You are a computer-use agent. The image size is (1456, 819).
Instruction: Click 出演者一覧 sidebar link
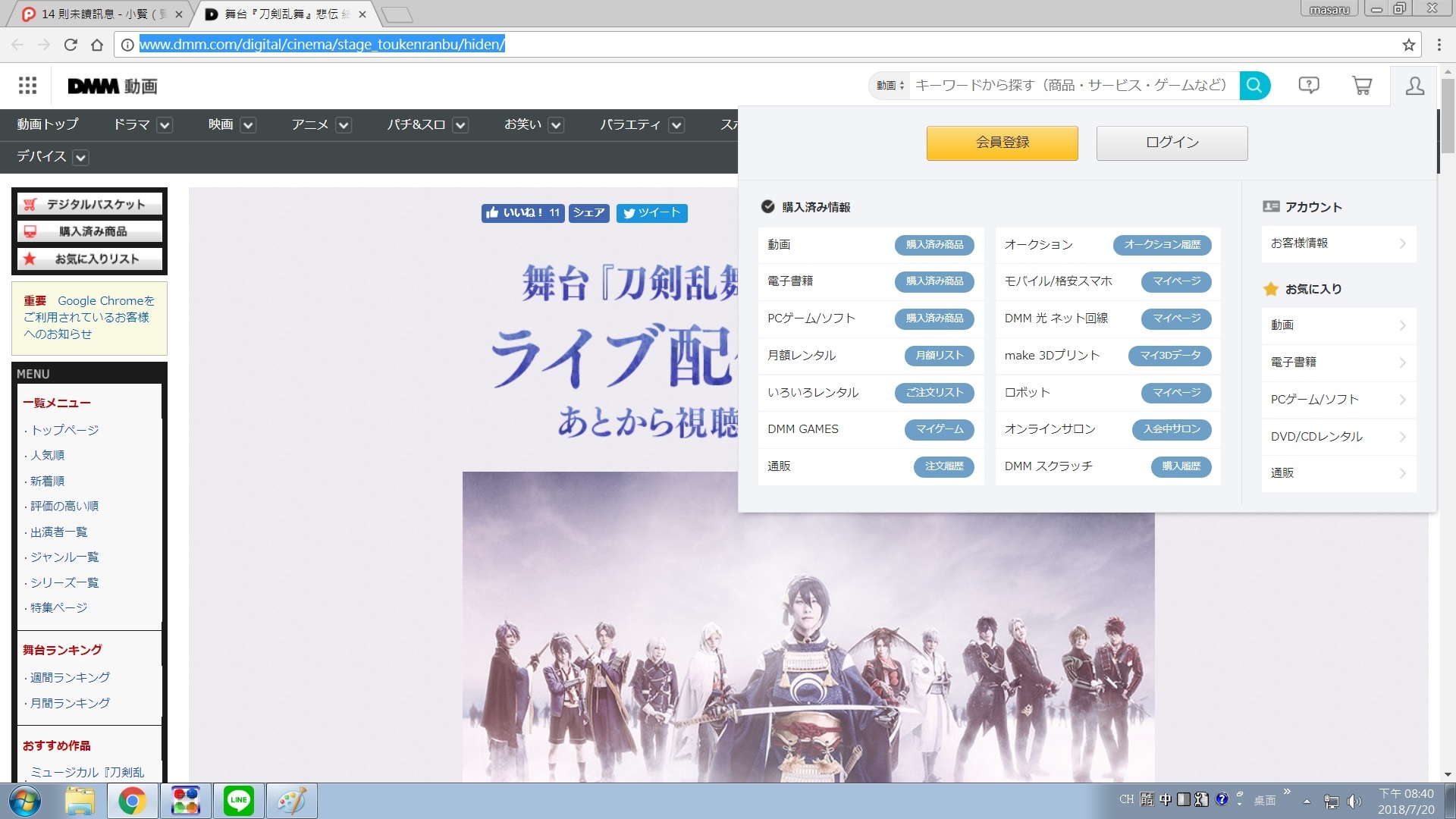point(58,532)
